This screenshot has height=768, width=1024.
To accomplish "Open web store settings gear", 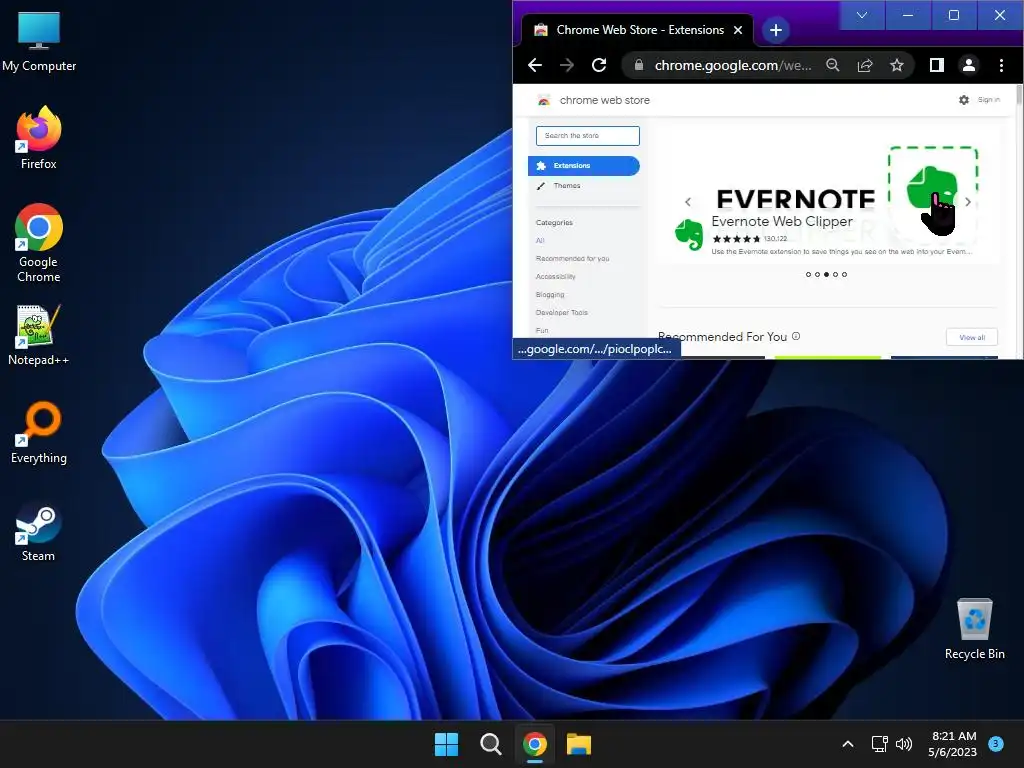I will [x=963, y=100].
